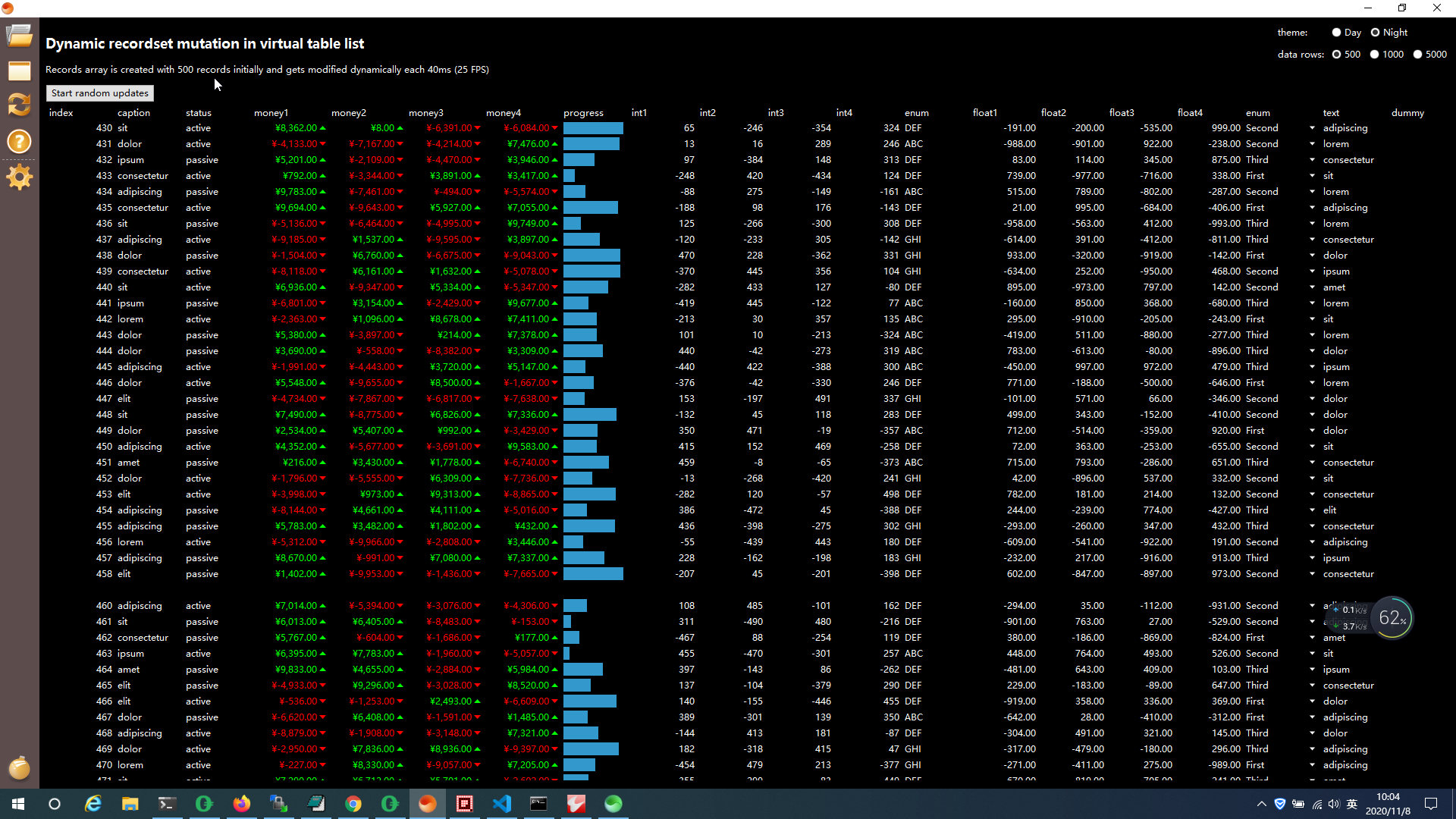Open help via question mark icon
This screenshot has height=819, width=1456.
[20, 141]
